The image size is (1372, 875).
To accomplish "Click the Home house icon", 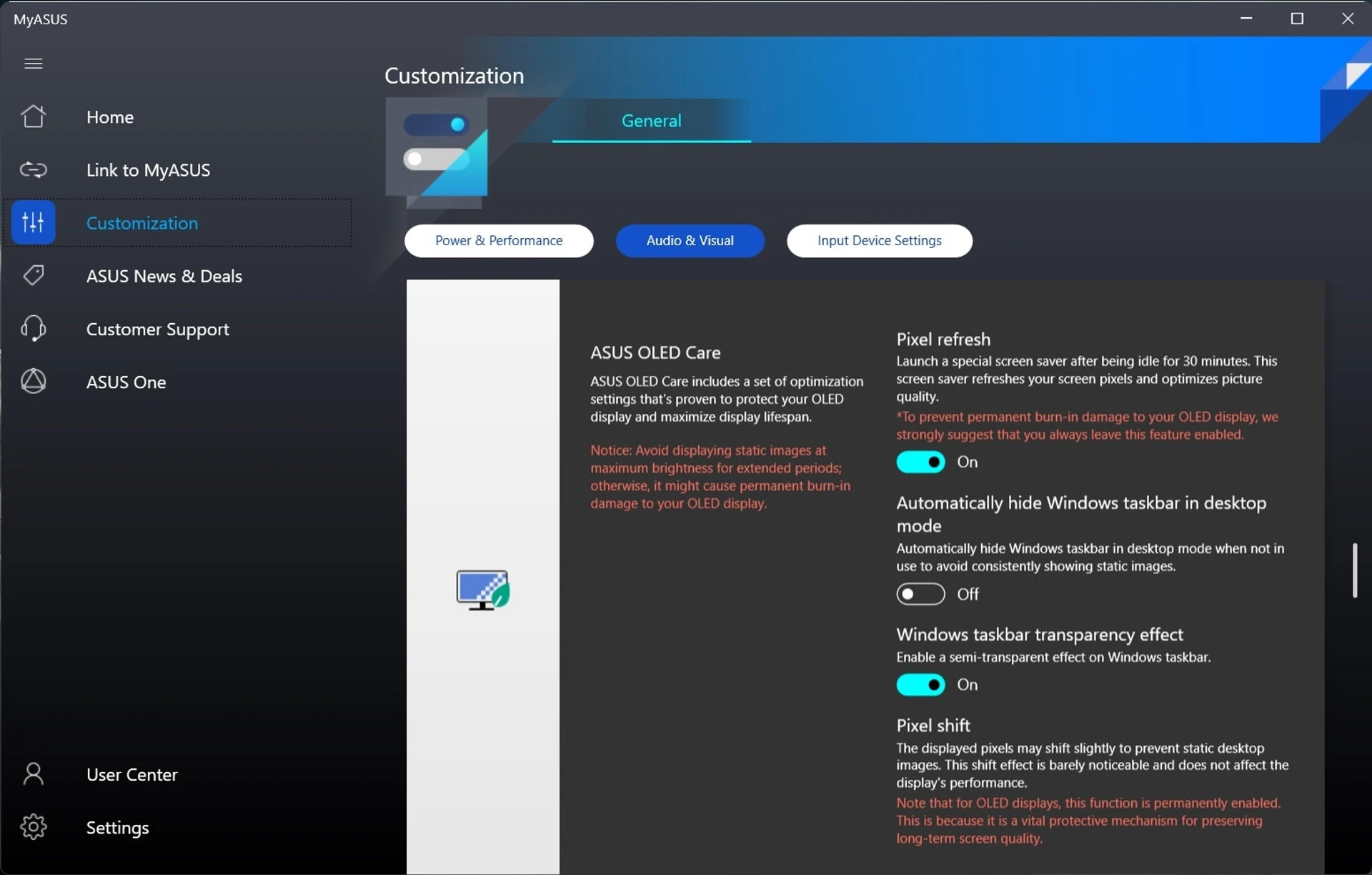I will coord(34,117).
